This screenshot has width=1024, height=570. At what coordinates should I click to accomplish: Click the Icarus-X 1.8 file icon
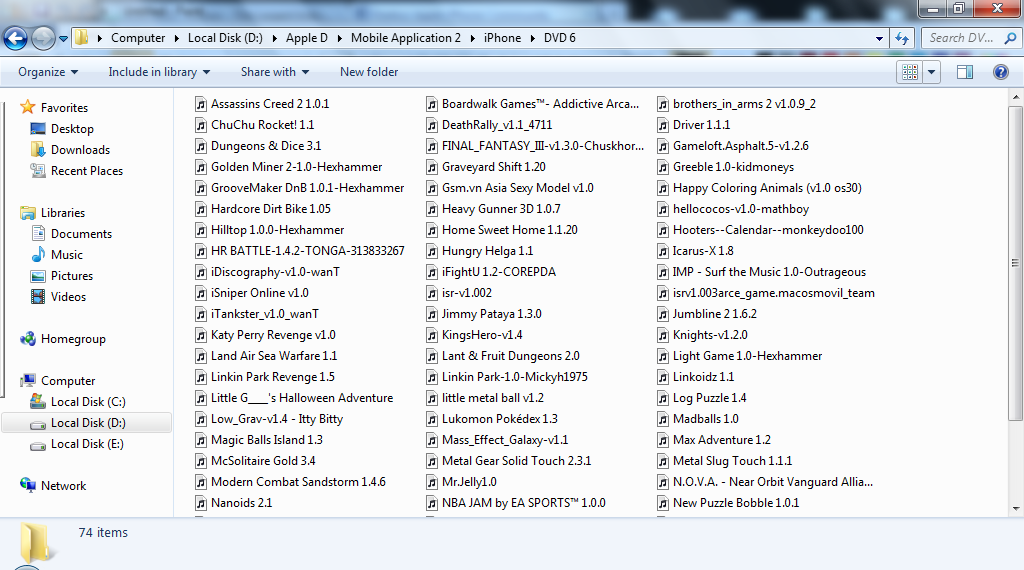click(x=663, y=251)
